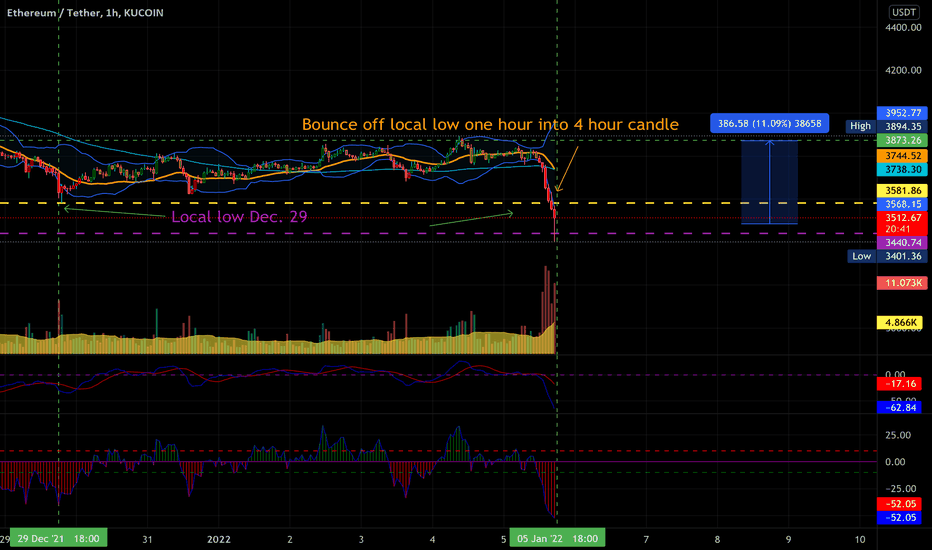Select the red -17.16 indicator value
This screenshot has width=932, height=550.
[900, 384]
